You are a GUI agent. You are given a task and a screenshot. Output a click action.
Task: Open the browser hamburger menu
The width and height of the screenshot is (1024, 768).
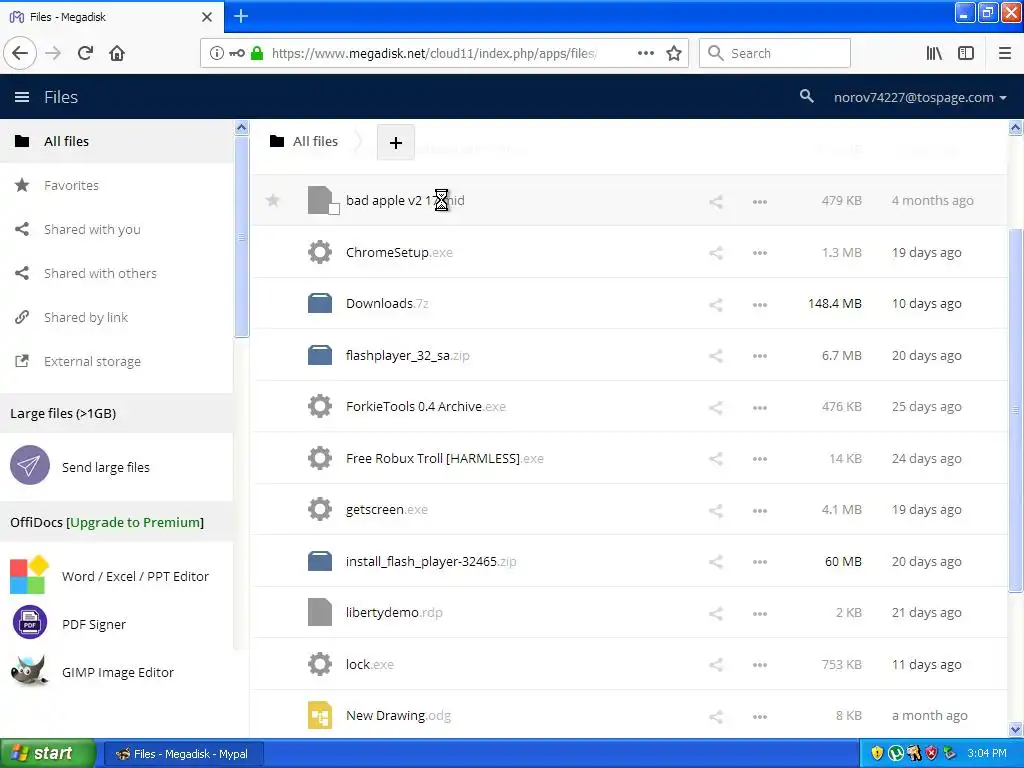tap(1005, 53)
